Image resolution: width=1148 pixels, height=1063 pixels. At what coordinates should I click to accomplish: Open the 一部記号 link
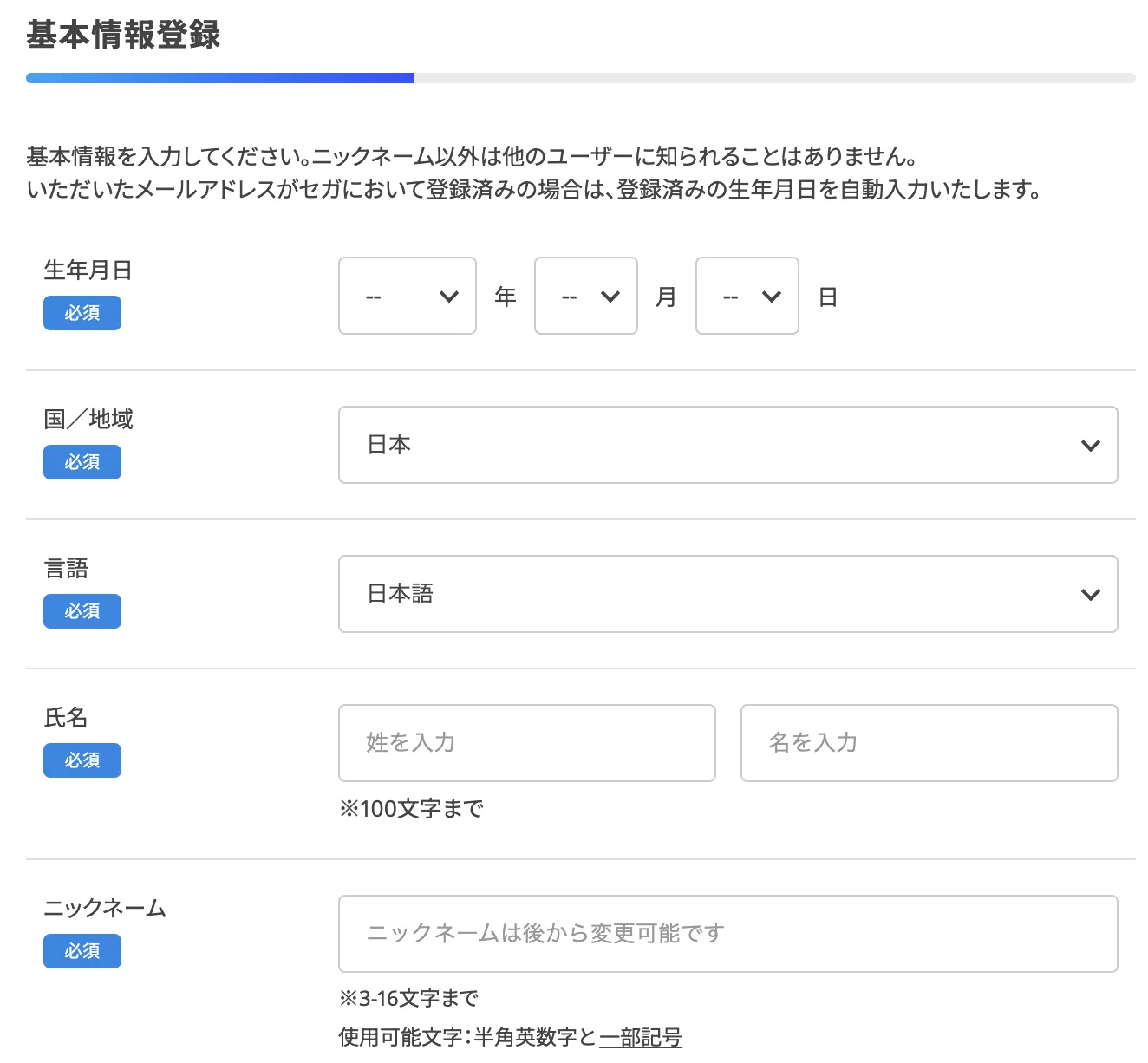[641, 1037]
